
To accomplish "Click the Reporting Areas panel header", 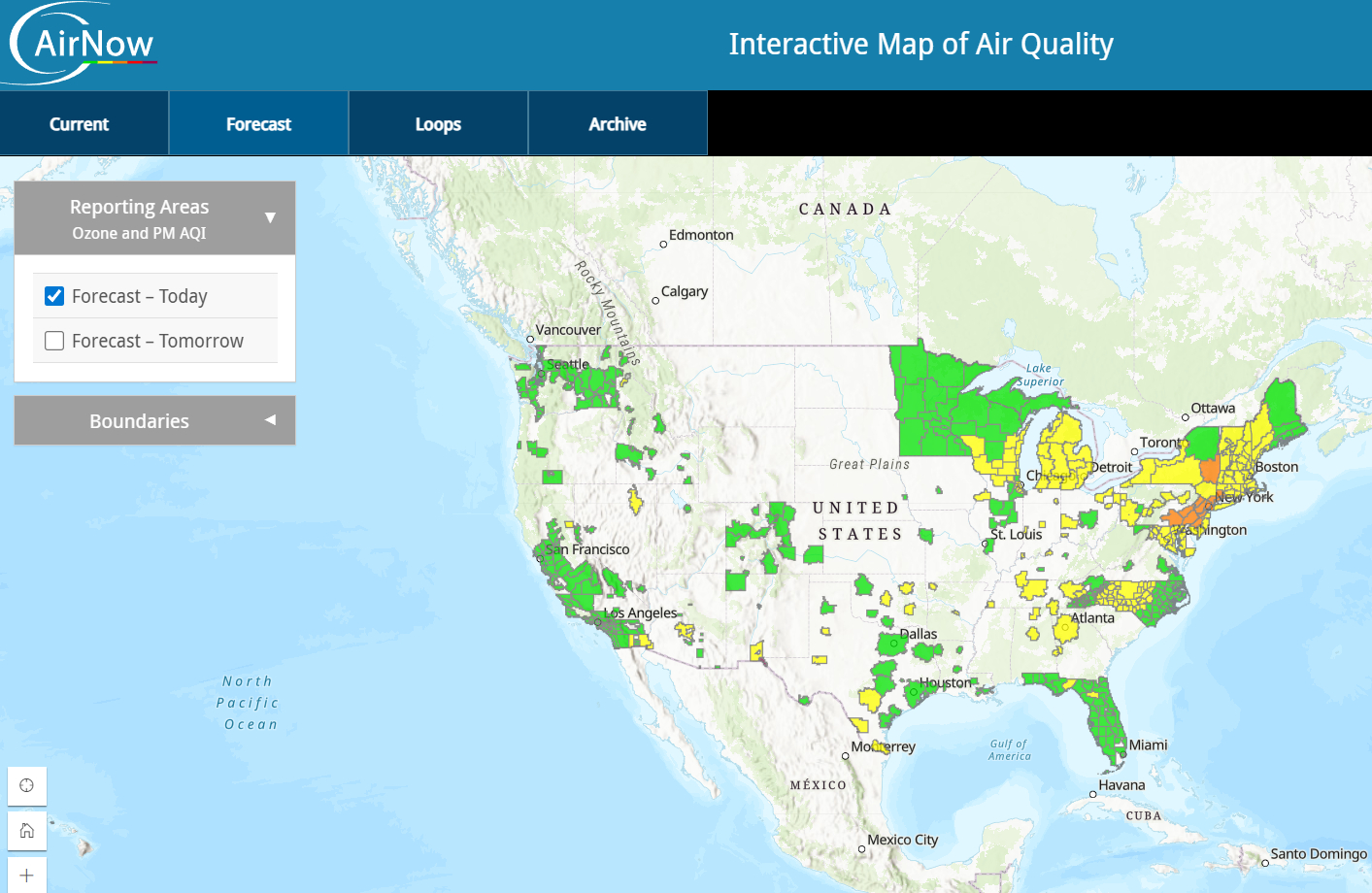I will [140, 218].
